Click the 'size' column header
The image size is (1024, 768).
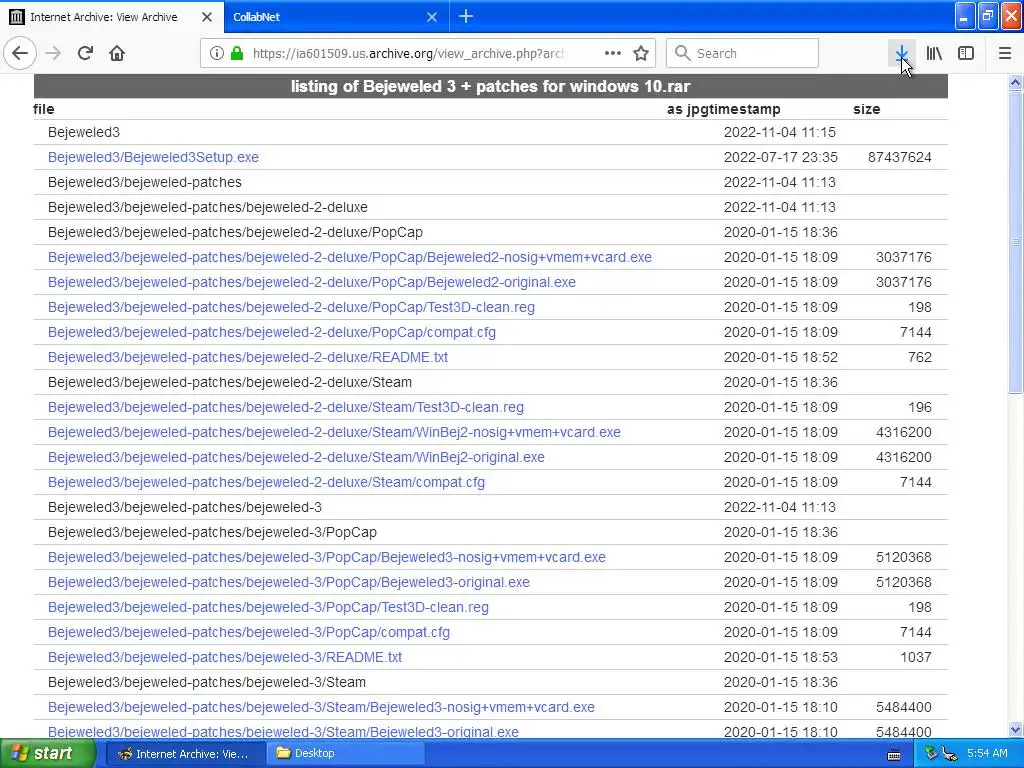(x=867, y=109)
